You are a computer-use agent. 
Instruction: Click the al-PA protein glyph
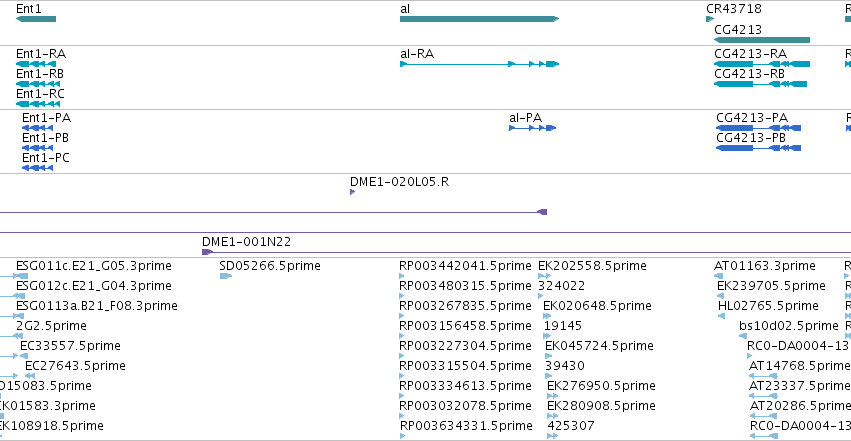point(532,128)
